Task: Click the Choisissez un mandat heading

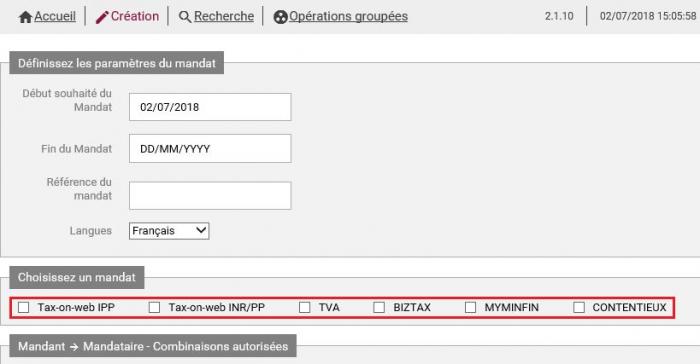Action: (x=77, y=277)
